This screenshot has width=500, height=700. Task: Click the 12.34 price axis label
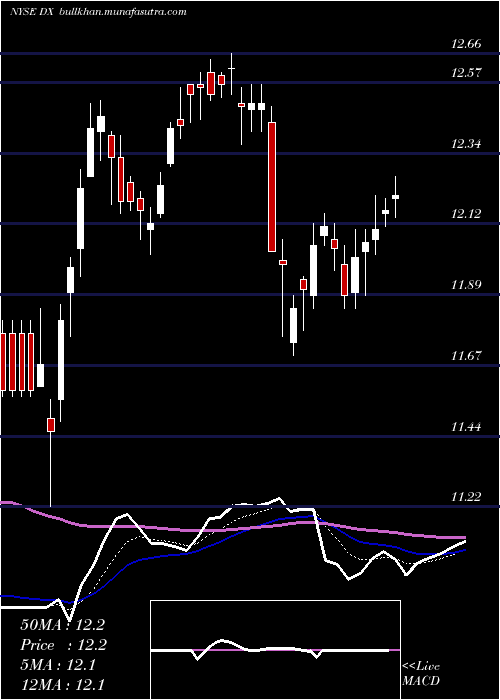coord(466,144)
